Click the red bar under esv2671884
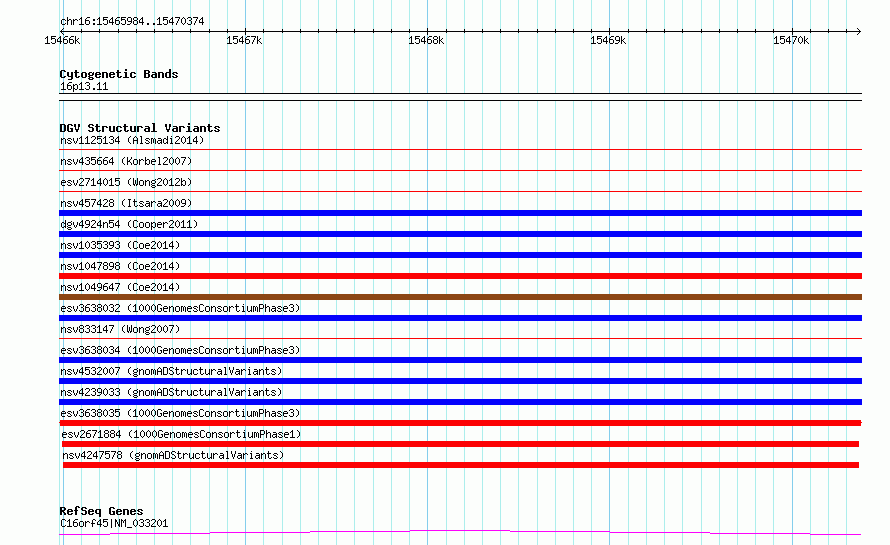 [460, 444]
